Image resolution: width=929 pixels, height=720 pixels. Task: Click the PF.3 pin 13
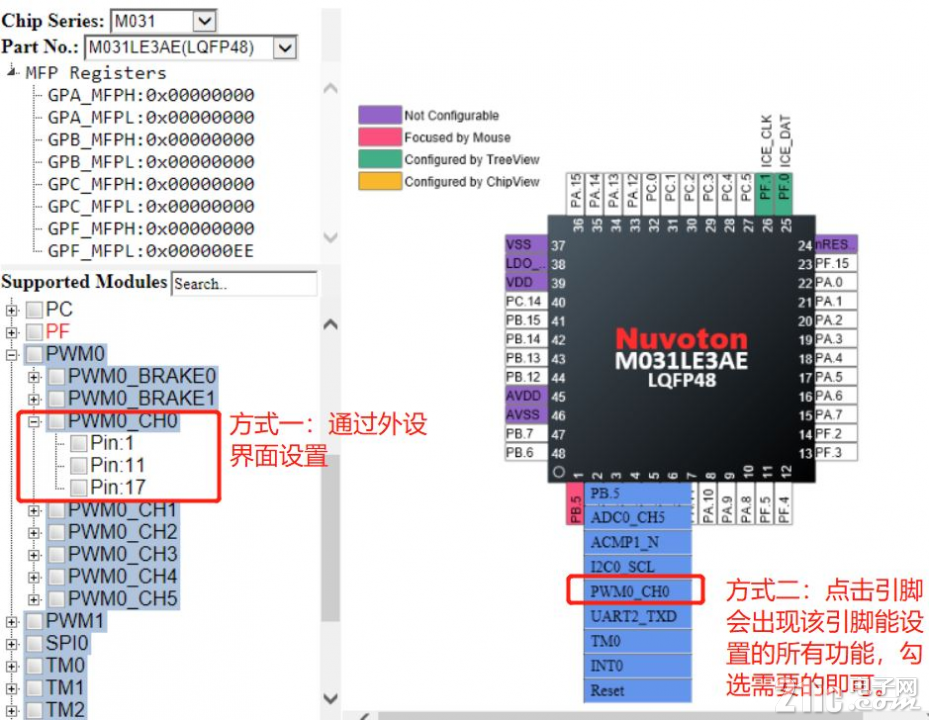(835, 453)
